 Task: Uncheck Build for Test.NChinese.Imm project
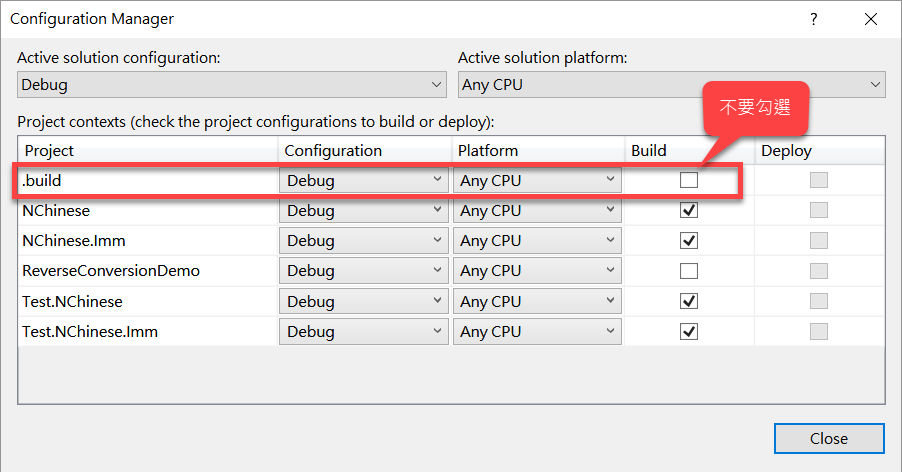tap(689, 331)
